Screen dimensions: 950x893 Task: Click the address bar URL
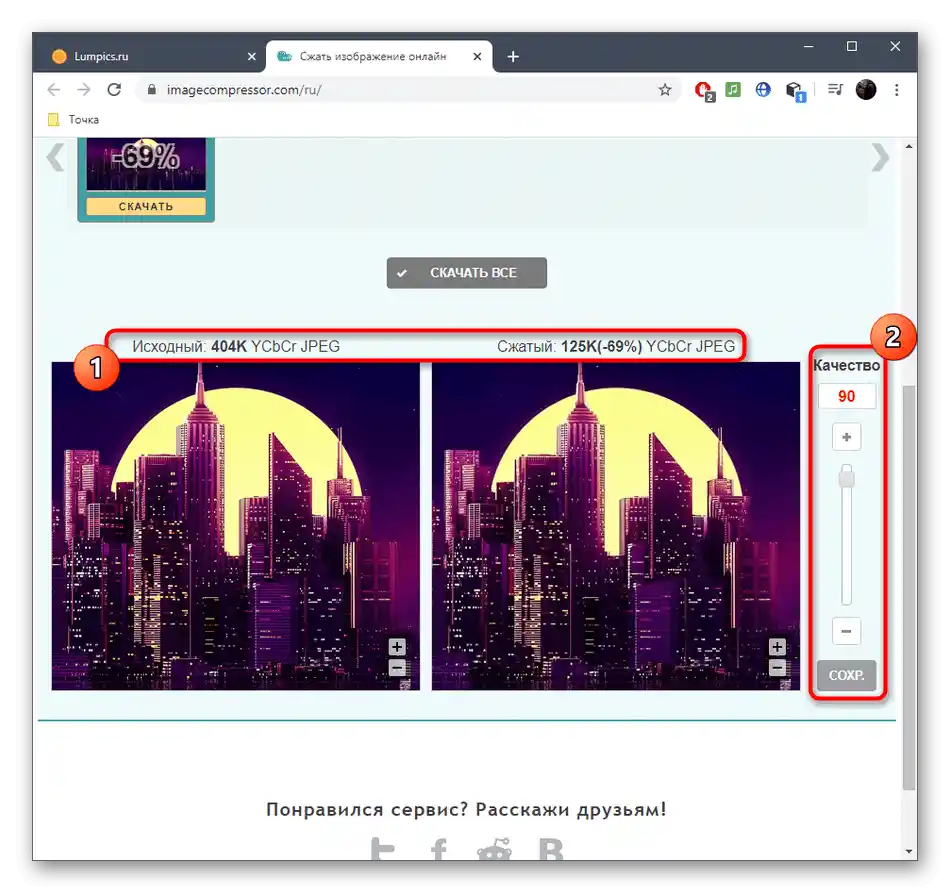coord(244,90)
